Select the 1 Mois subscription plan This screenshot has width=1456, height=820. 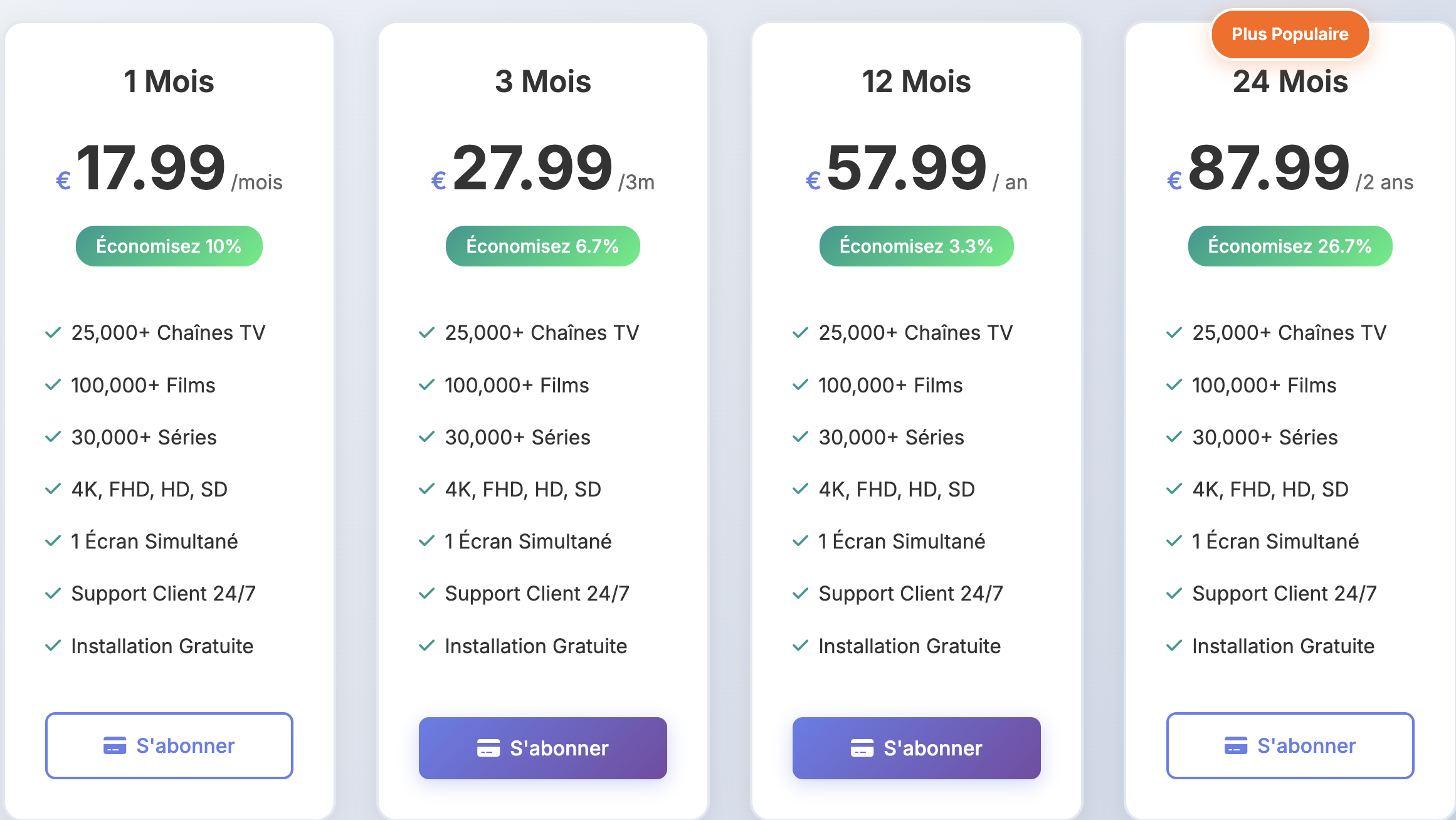[168, 745]
